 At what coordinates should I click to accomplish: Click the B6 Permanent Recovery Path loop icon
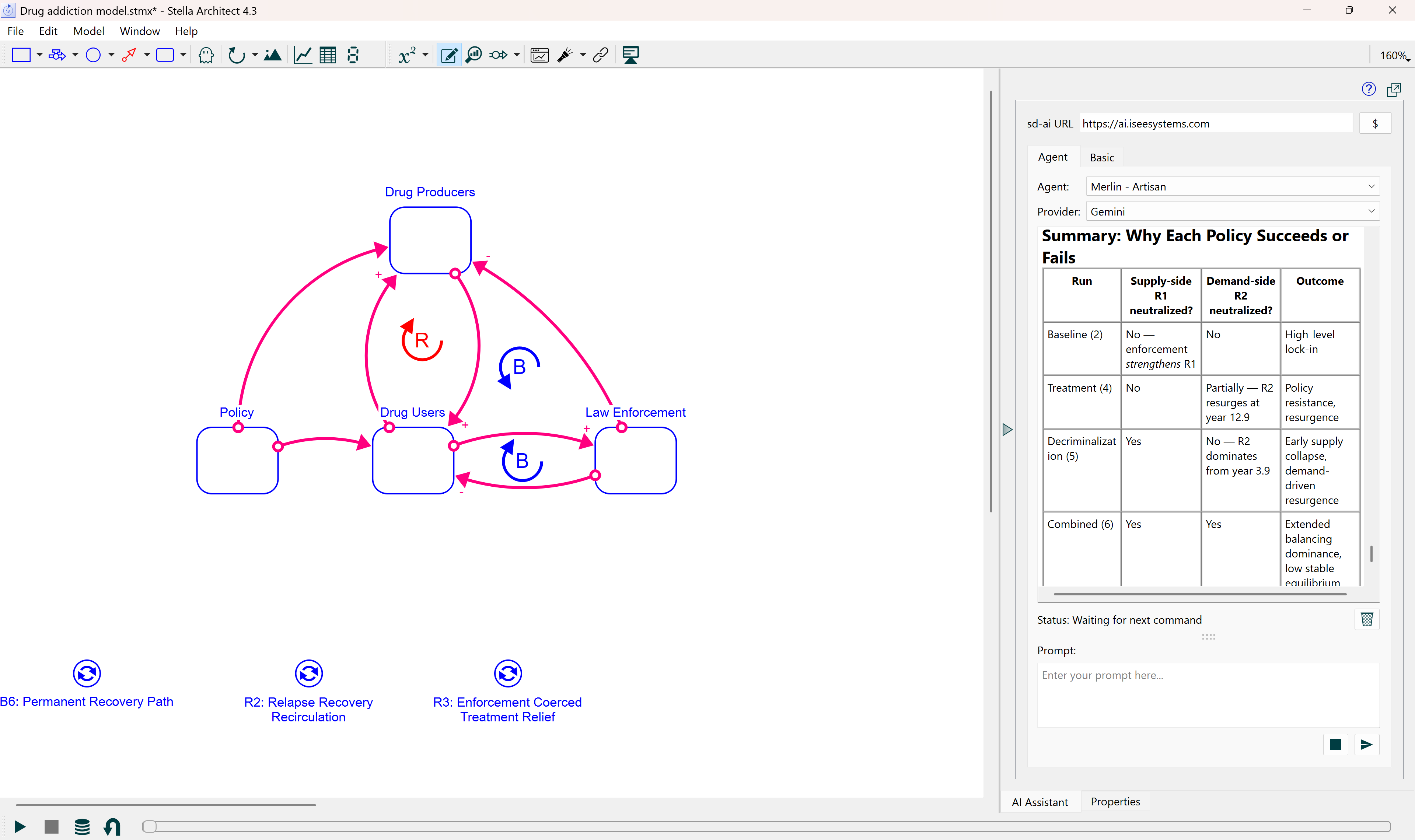click(87, 673)
